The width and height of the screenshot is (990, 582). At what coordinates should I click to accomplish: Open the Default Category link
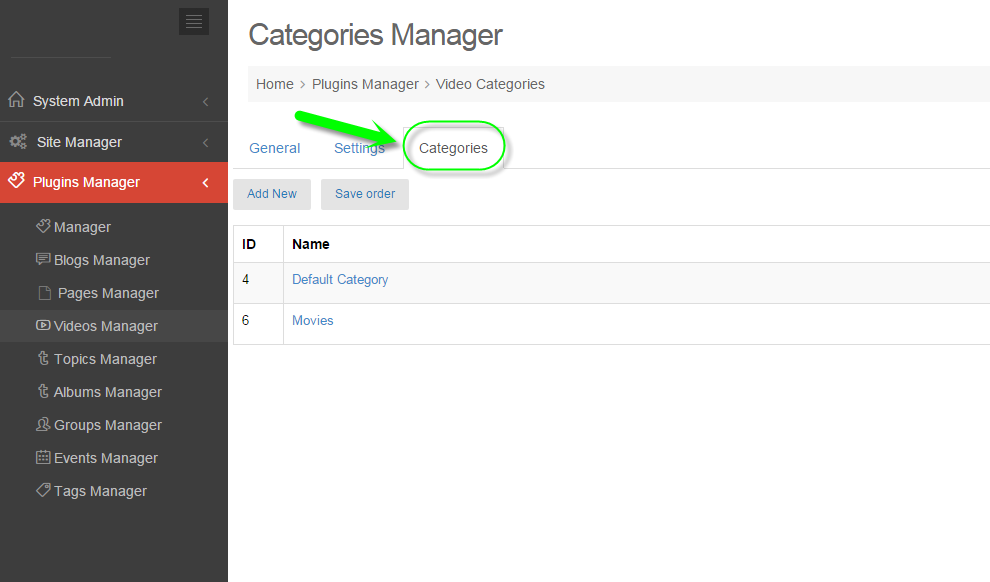point(340,280)
